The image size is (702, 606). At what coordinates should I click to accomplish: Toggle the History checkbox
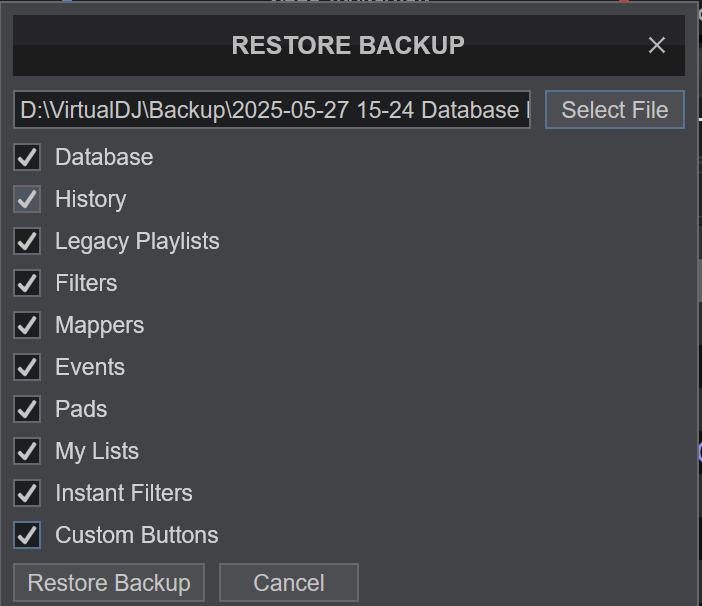tap(27, 199)
